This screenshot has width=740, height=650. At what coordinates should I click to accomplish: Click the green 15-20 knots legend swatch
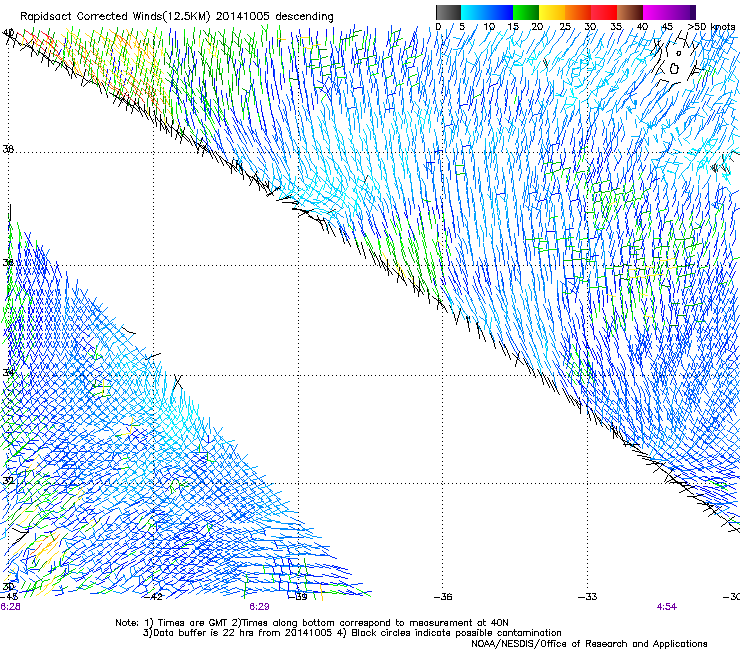click(x=526, y=12)
